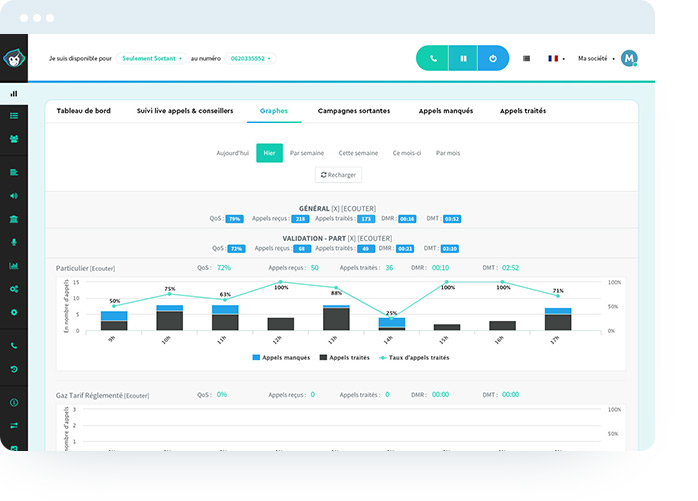Click the Particulier Appels traités 36 value

[389, 268]
